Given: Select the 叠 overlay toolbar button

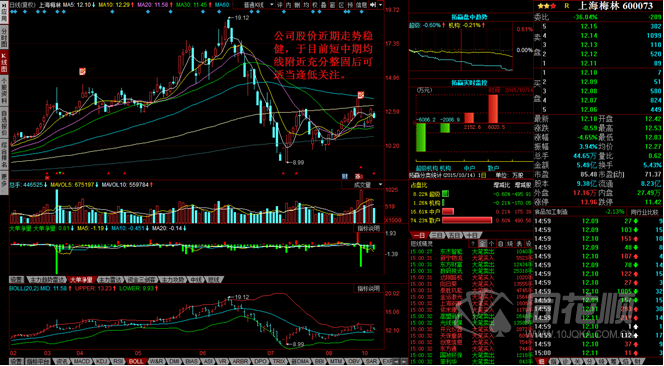Looking at the screenshot, I should pos(324,5).
